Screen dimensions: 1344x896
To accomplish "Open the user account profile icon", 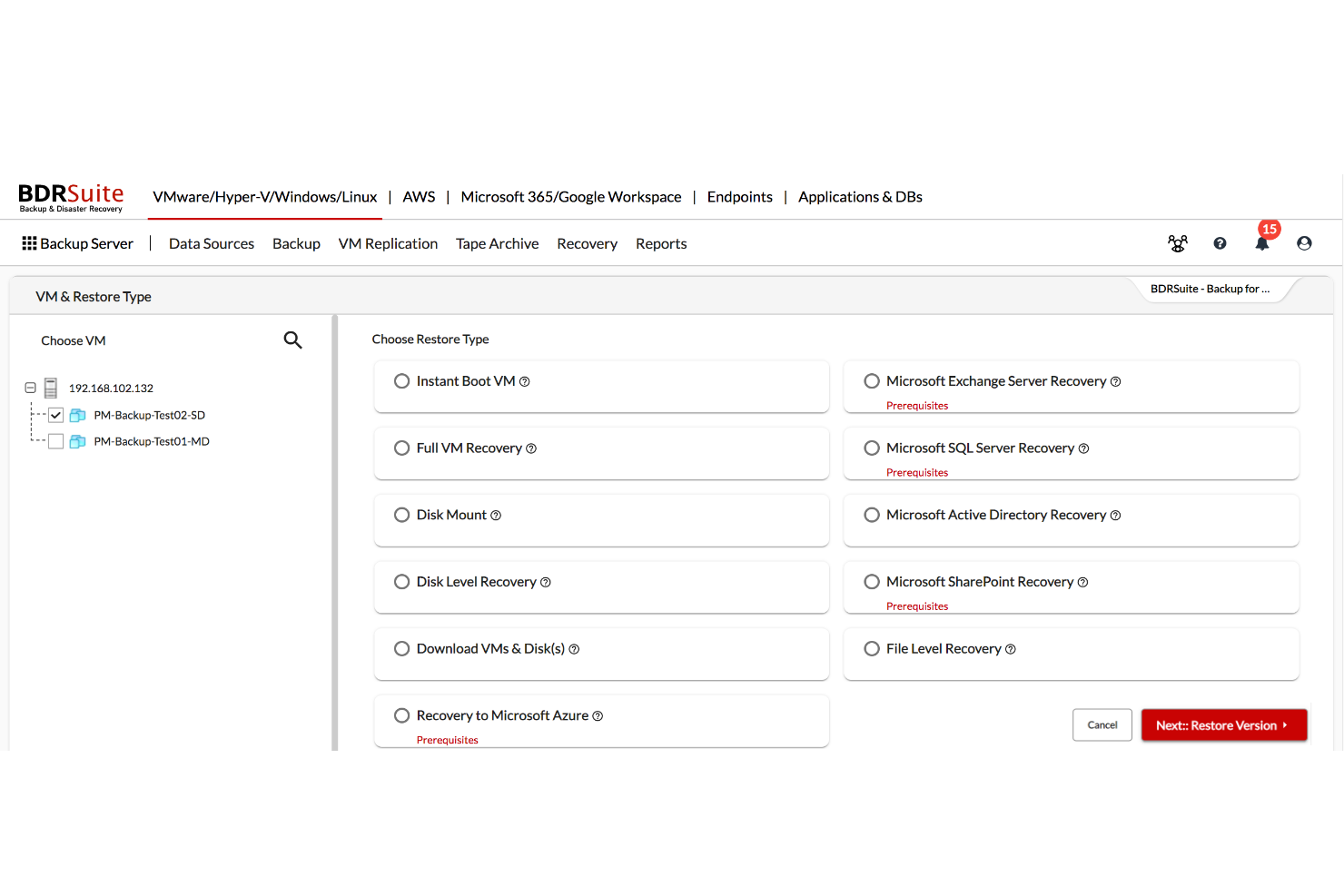I will [x=1304, y=243].
